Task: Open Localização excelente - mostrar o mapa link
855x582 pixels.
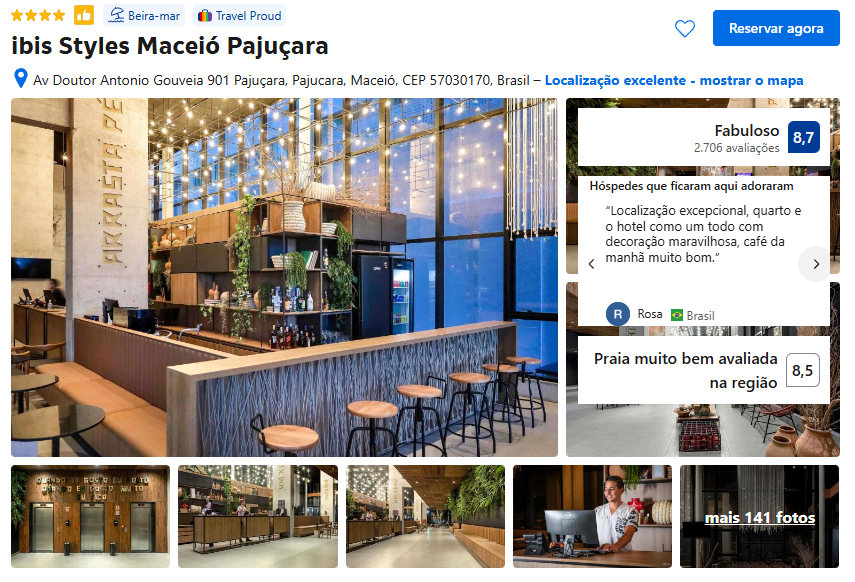Action: (674, 80)
